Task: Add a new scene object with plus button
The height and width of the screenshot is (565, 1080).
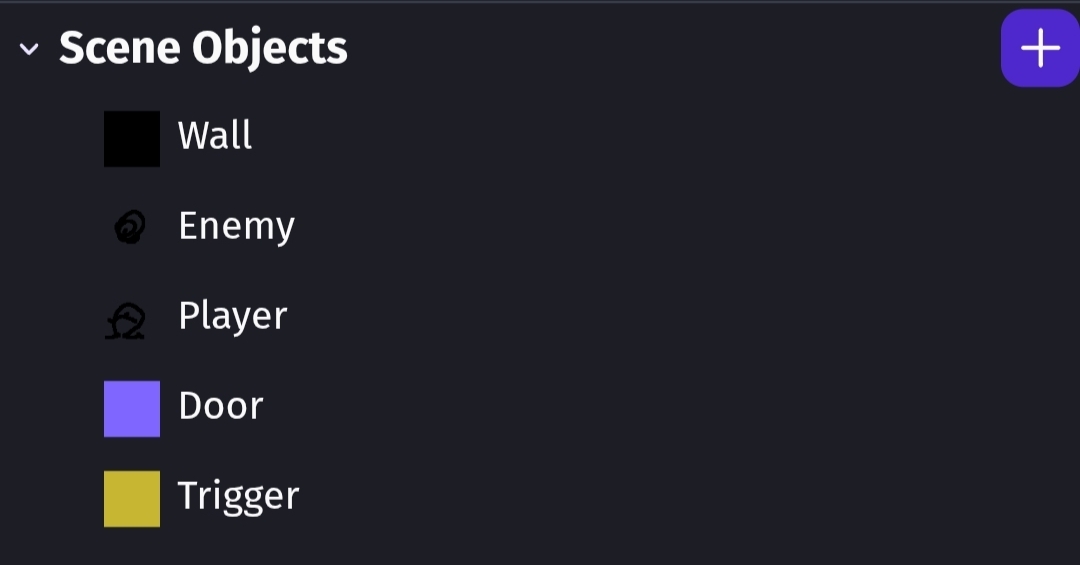Action: pos(1040,48)
